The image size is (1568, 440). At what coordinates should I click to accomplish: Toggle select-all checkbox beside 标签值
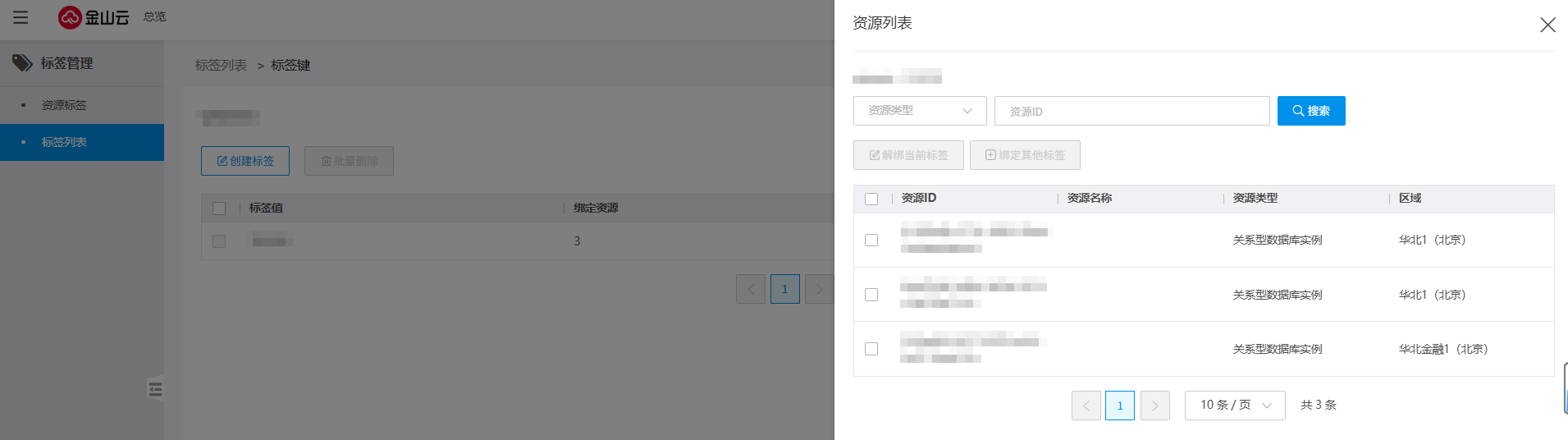pyautogui.click(x=219, y=209)
